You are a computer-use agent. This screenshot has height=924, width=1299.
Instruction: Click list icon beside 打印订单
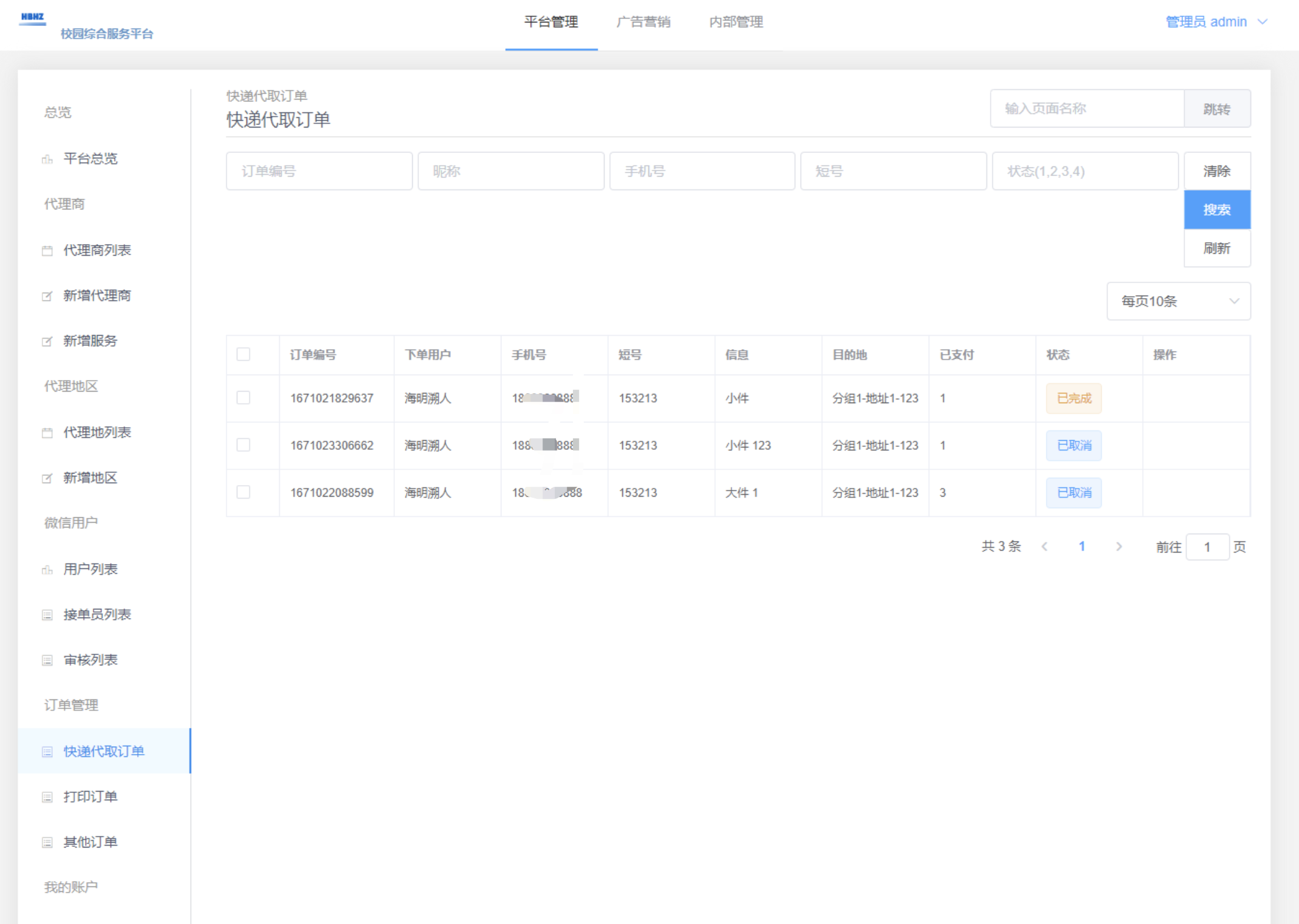[47, 797]
